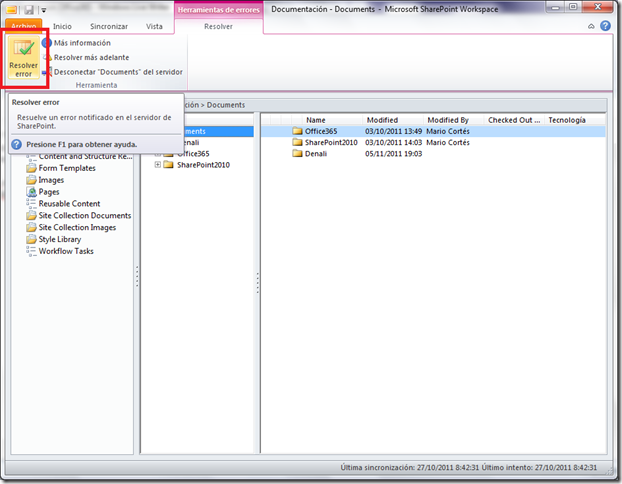Click the Site Collection Images folder icon

(x=31, y=228)
